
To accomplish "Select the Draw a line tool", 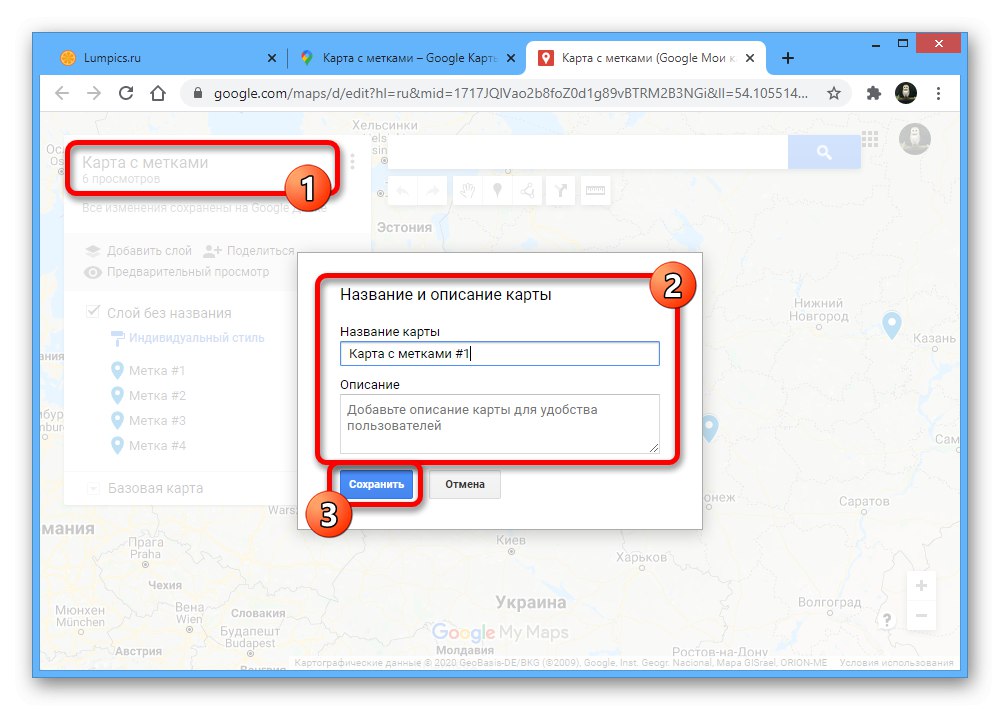I will 527,190.
